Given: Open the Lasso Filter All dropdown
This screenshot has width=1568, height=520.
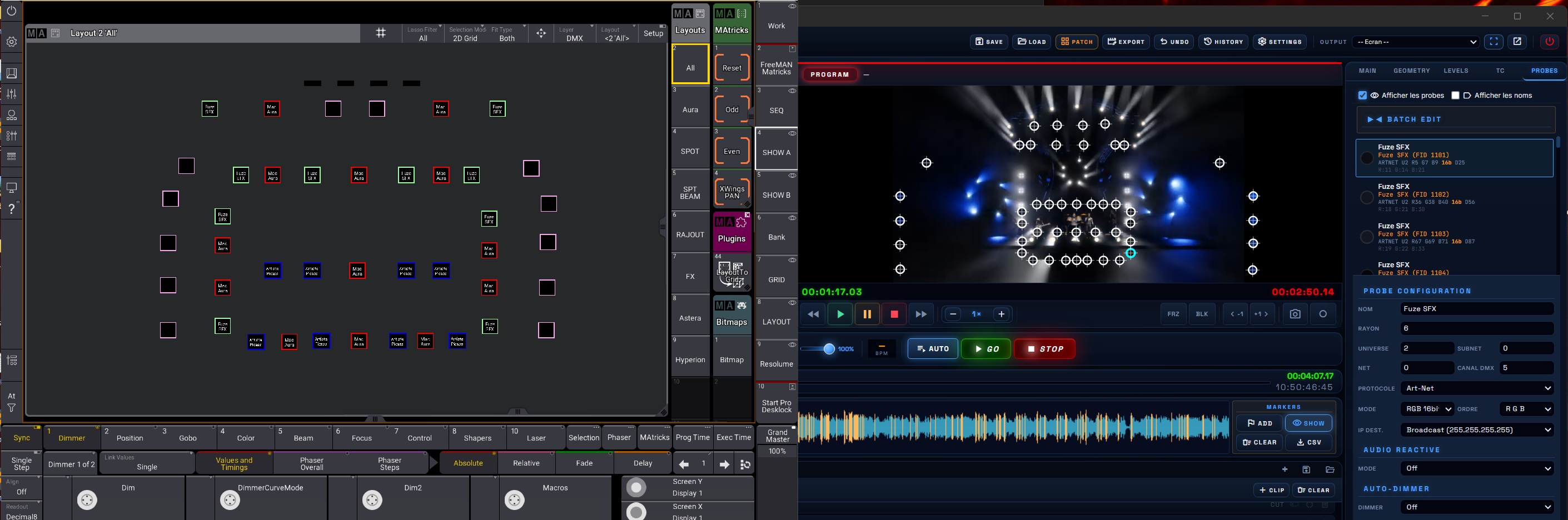Looking at the screenshot, I should pyautogui.click(x=423, y=33).
